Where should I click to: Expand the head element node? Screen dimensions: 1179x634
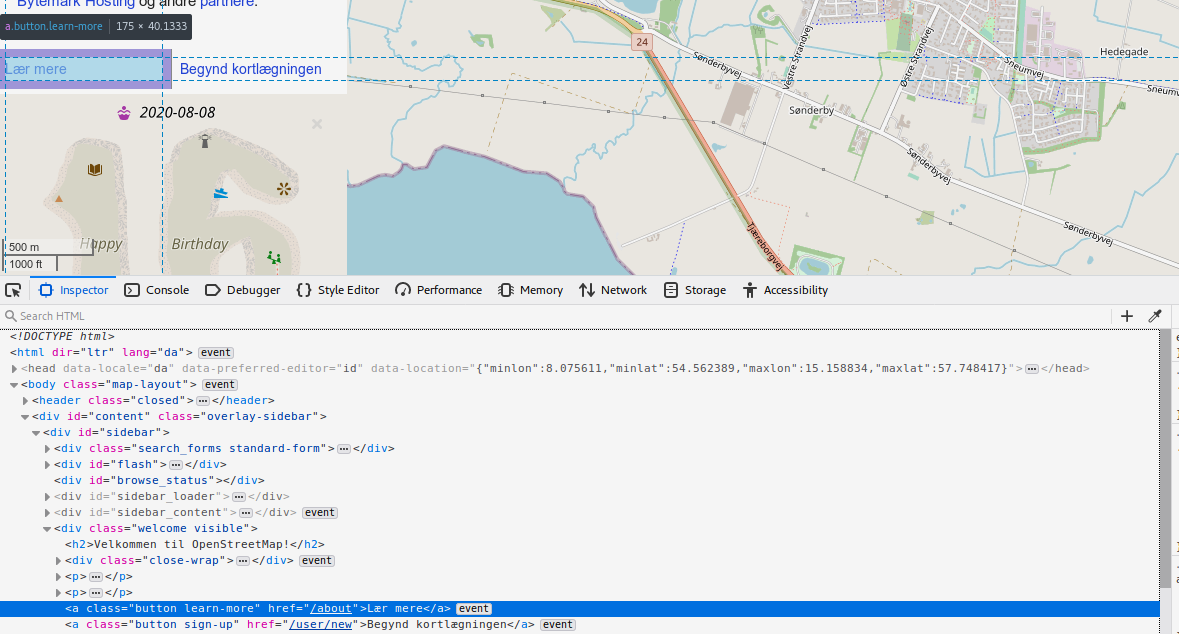click(14, 369)
